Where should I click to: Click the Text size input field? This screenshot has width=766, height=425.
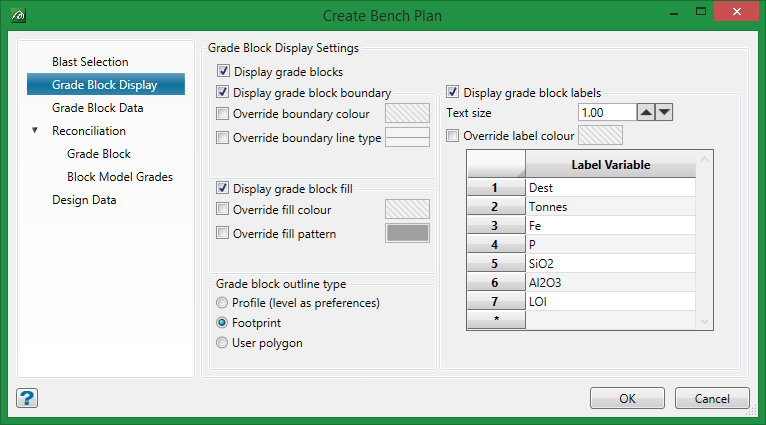pyautogui.click(x=607, y=113)
